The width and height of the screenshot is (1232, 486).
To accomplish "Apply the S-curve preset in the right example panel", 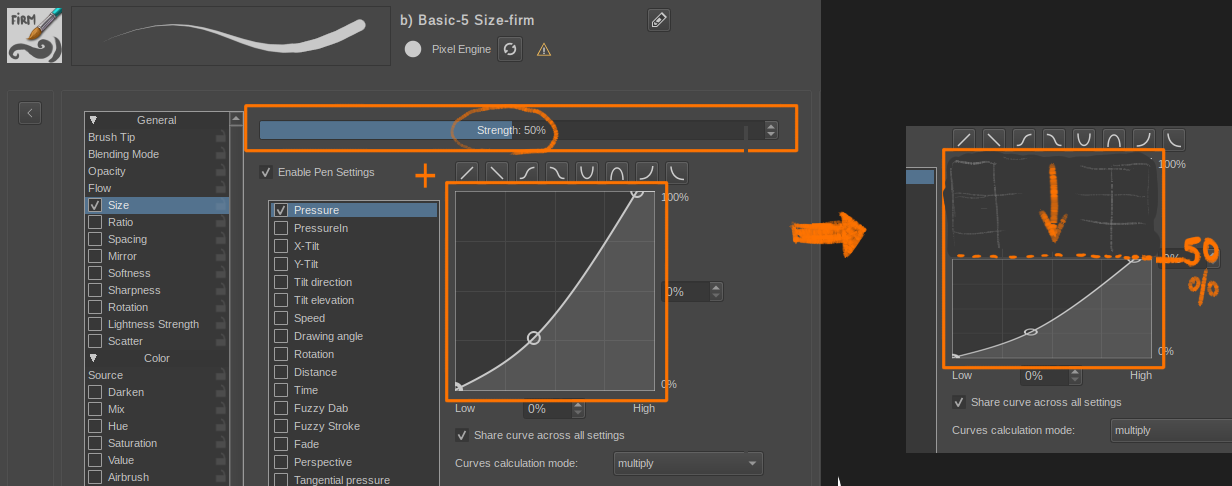I will click(x=1024, y=138).
